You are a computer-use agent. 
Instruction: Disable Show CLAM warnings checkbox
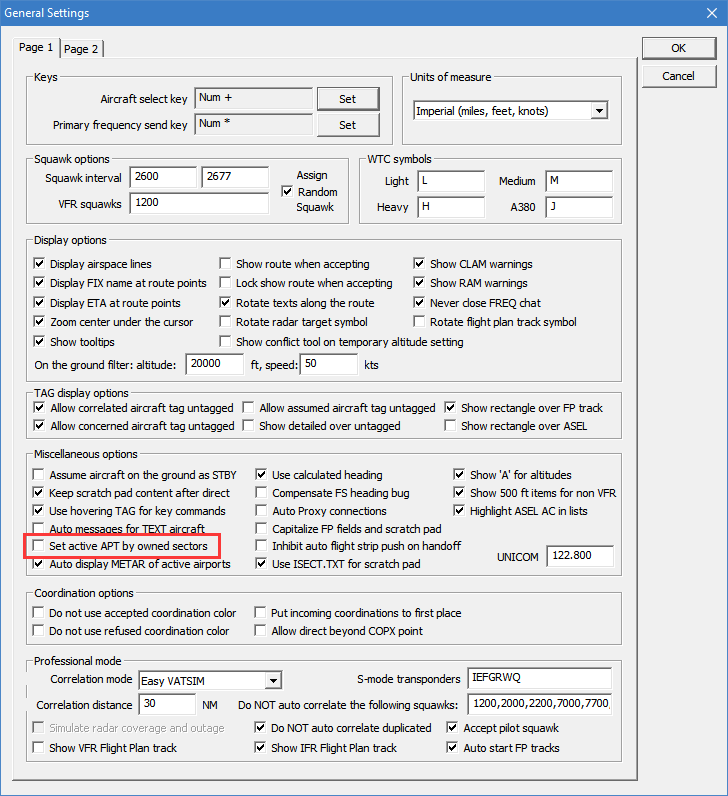coord(420,264)
